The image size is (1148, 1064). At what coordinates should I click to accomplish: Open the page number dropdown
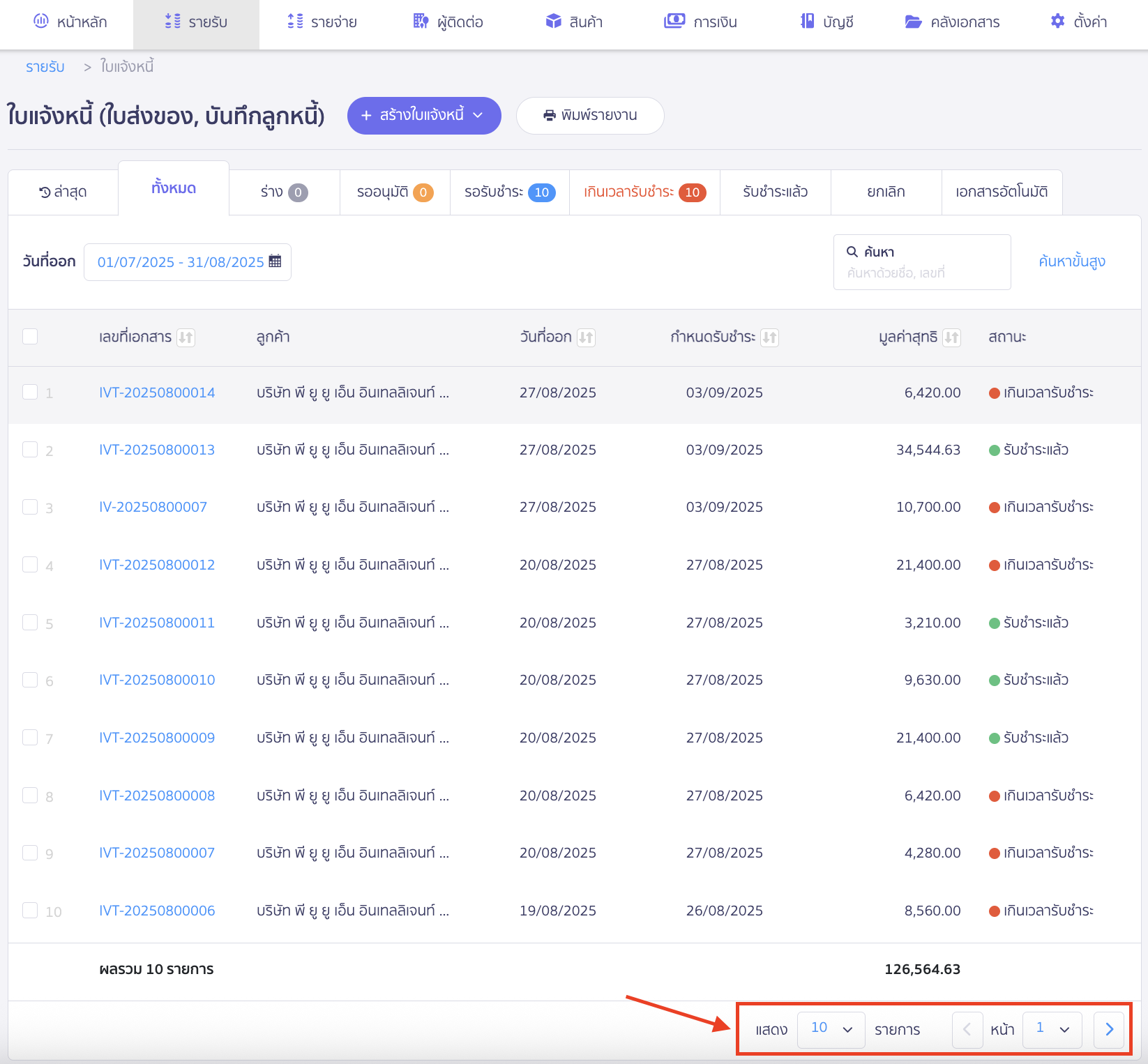click(1052, 1029)
